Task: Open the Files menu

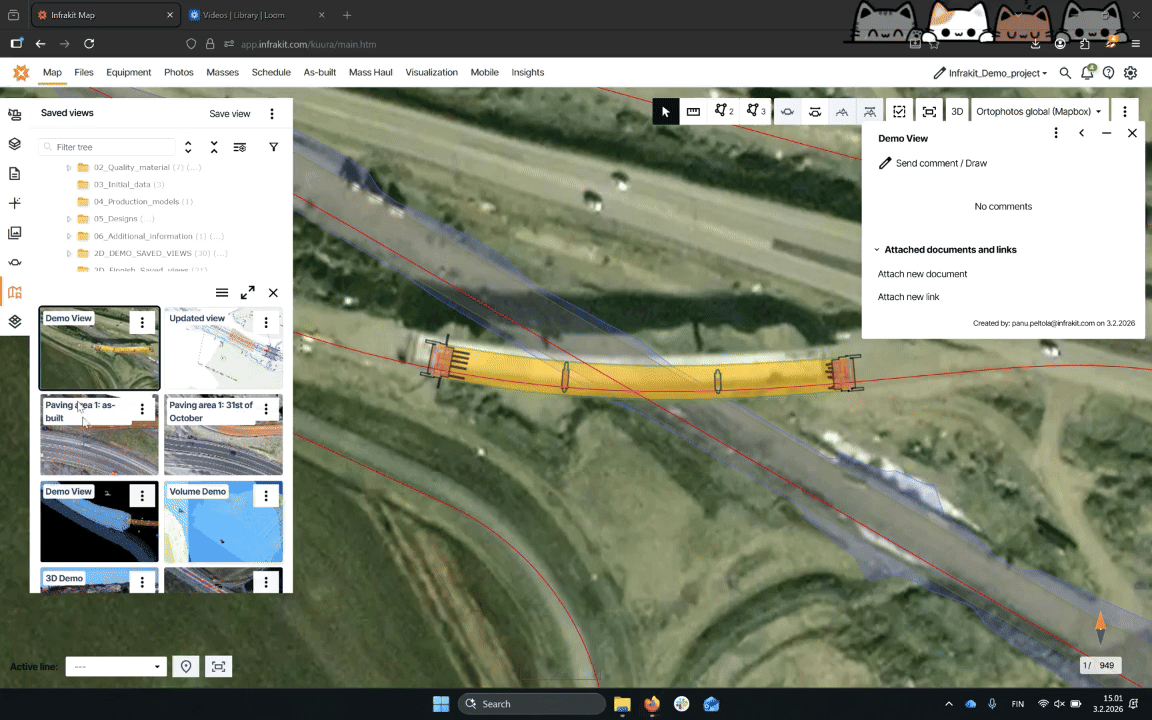Action: [x=84, y=72]
